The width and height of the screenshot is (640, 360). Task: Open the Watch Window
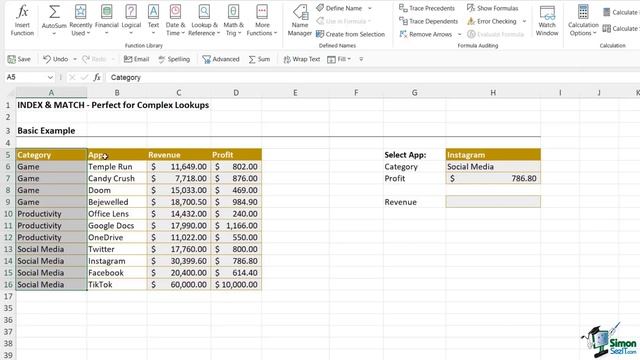547,20
